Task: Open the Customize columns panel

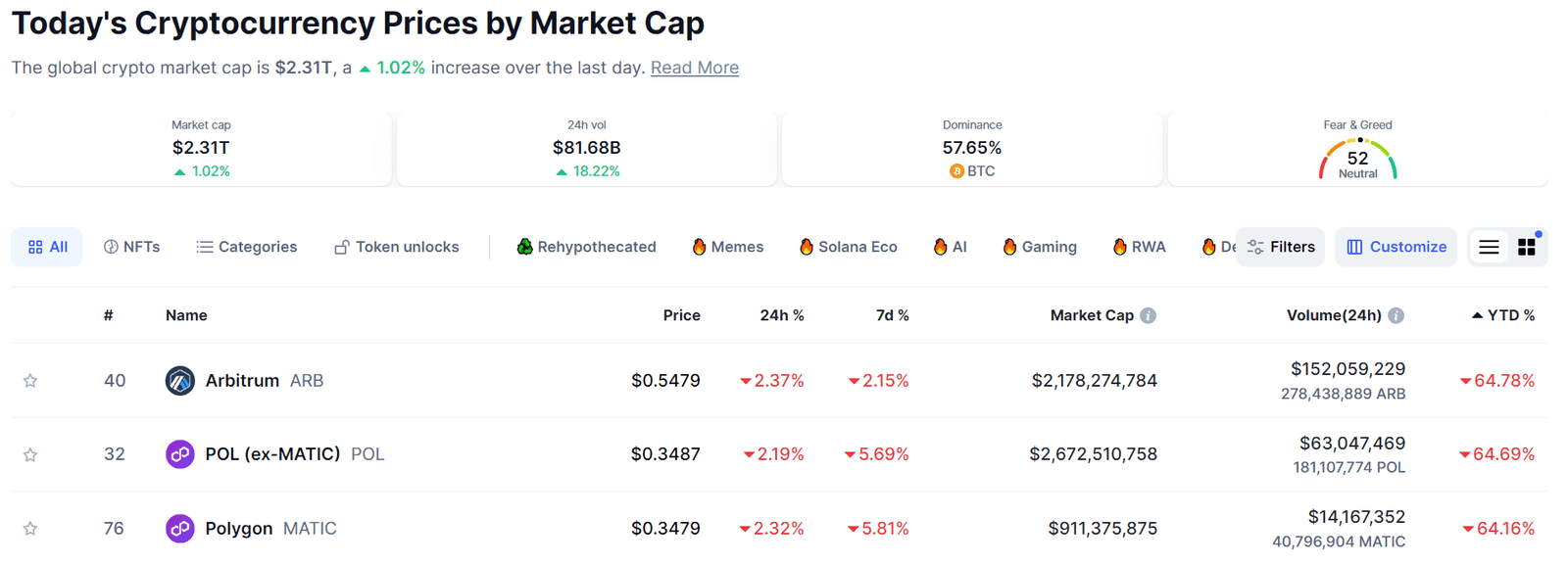Action: point(1396,247)
